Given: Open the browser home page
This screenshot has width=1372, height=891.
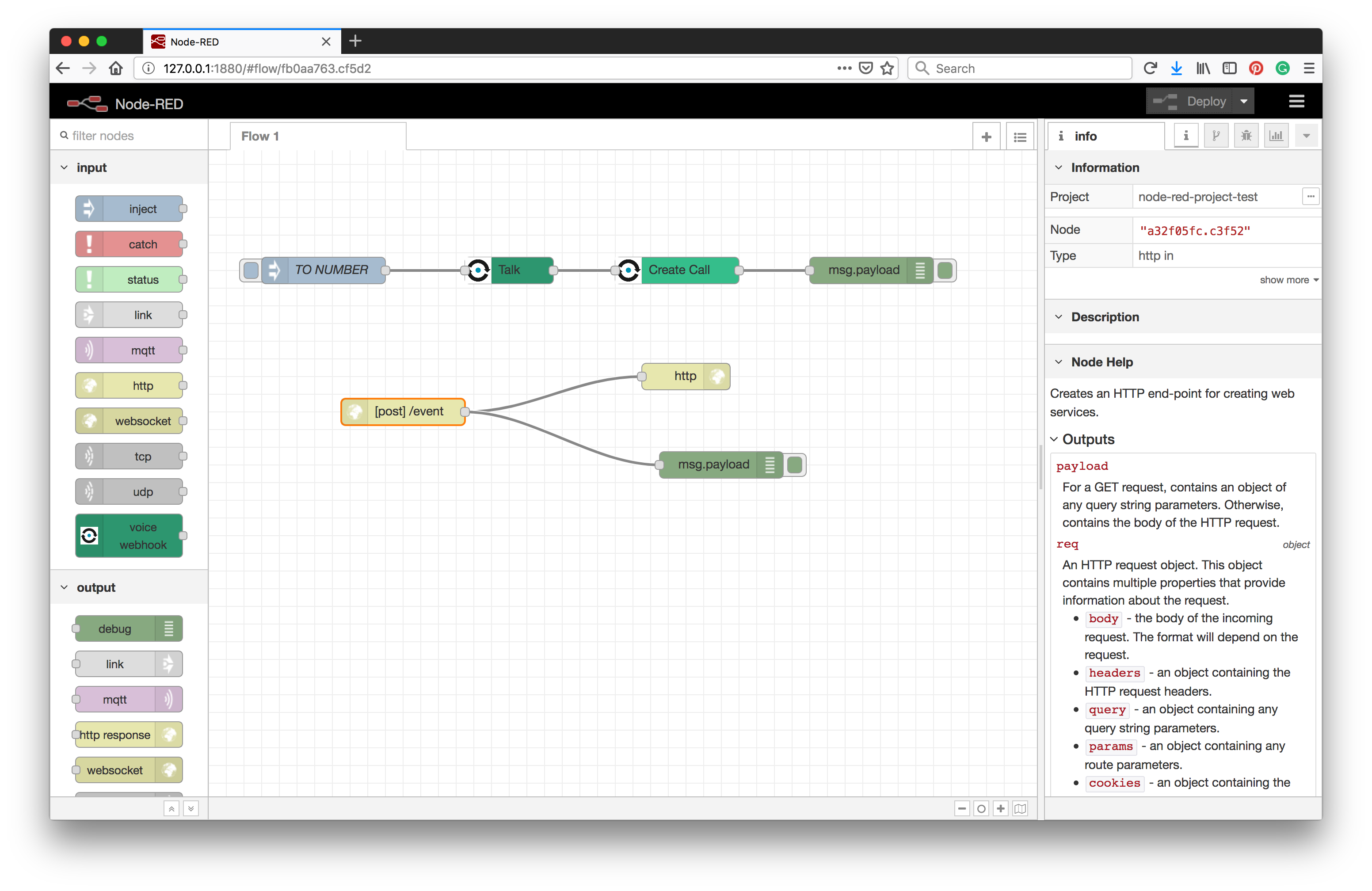Looking at the screenshot, I should pos(116,69).
